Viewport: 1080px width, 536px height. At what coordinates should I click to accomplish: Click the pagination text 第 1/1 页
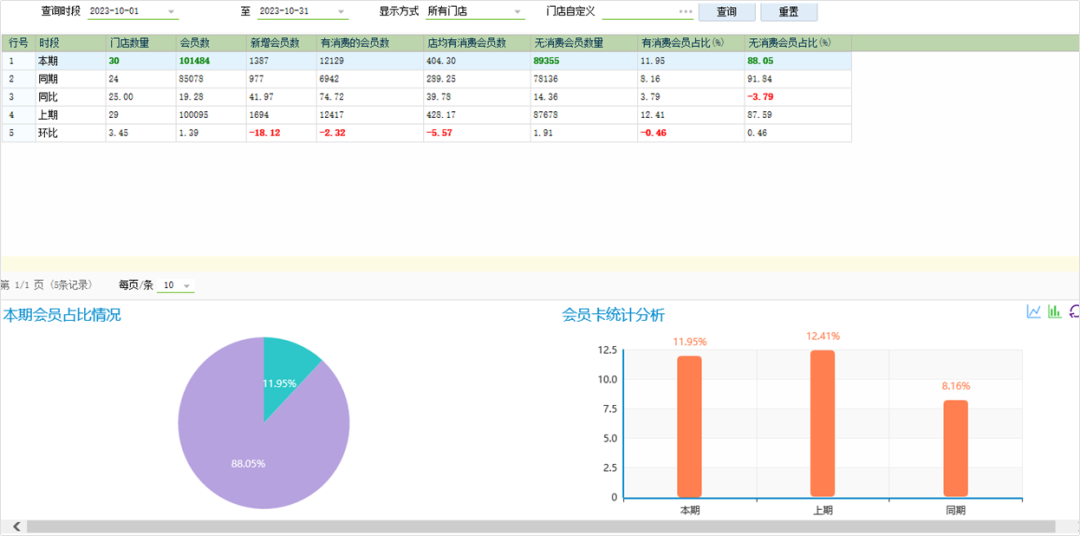pyautogui.click(x=23, y=285)
